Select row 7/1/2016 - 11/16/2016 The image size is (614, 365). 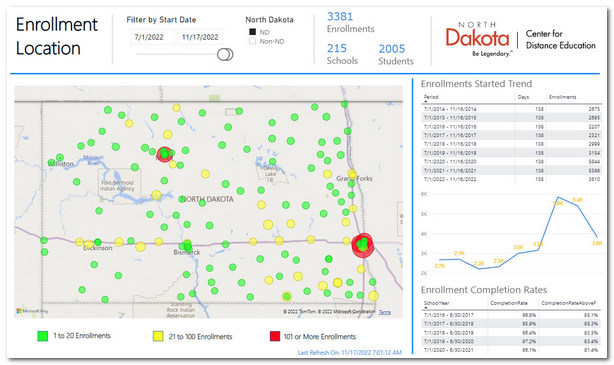(511, 126)
